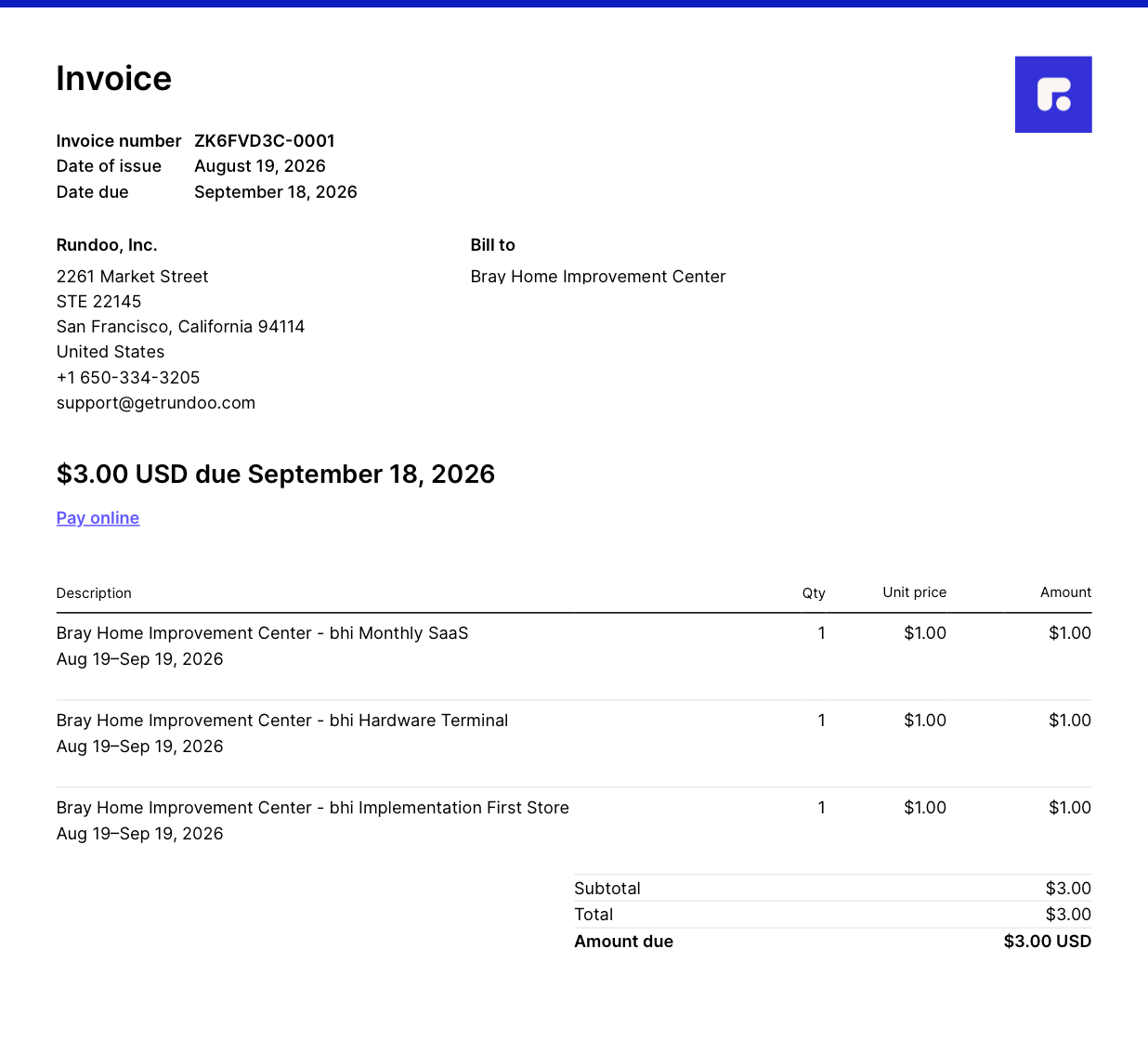This screenshot has width=1148, height=1040.
Task: Click the bhi Implementation First Store line item
Action: pos(313,808)
